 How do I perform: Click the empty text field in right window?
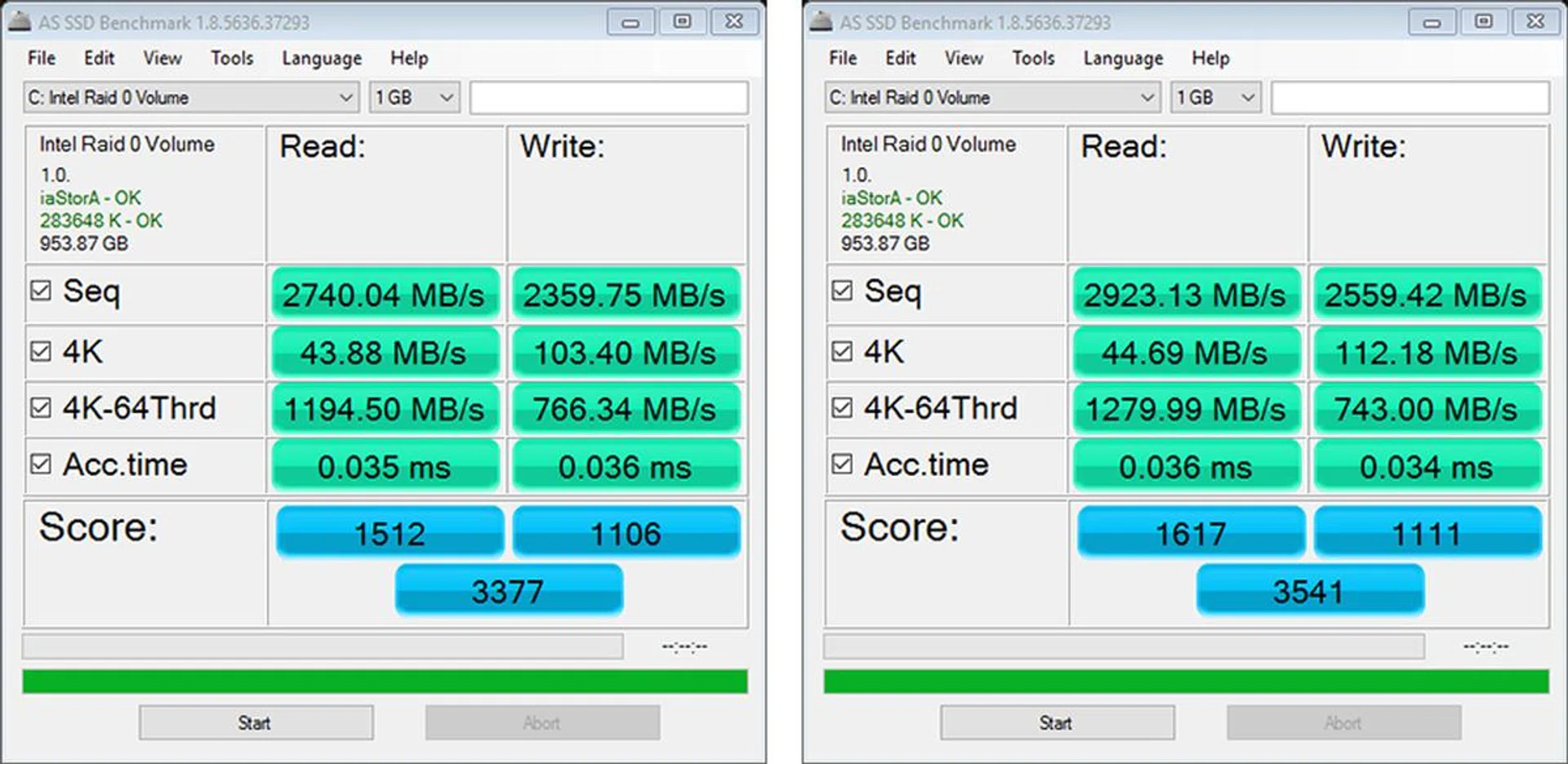(x=1410, y=98)
